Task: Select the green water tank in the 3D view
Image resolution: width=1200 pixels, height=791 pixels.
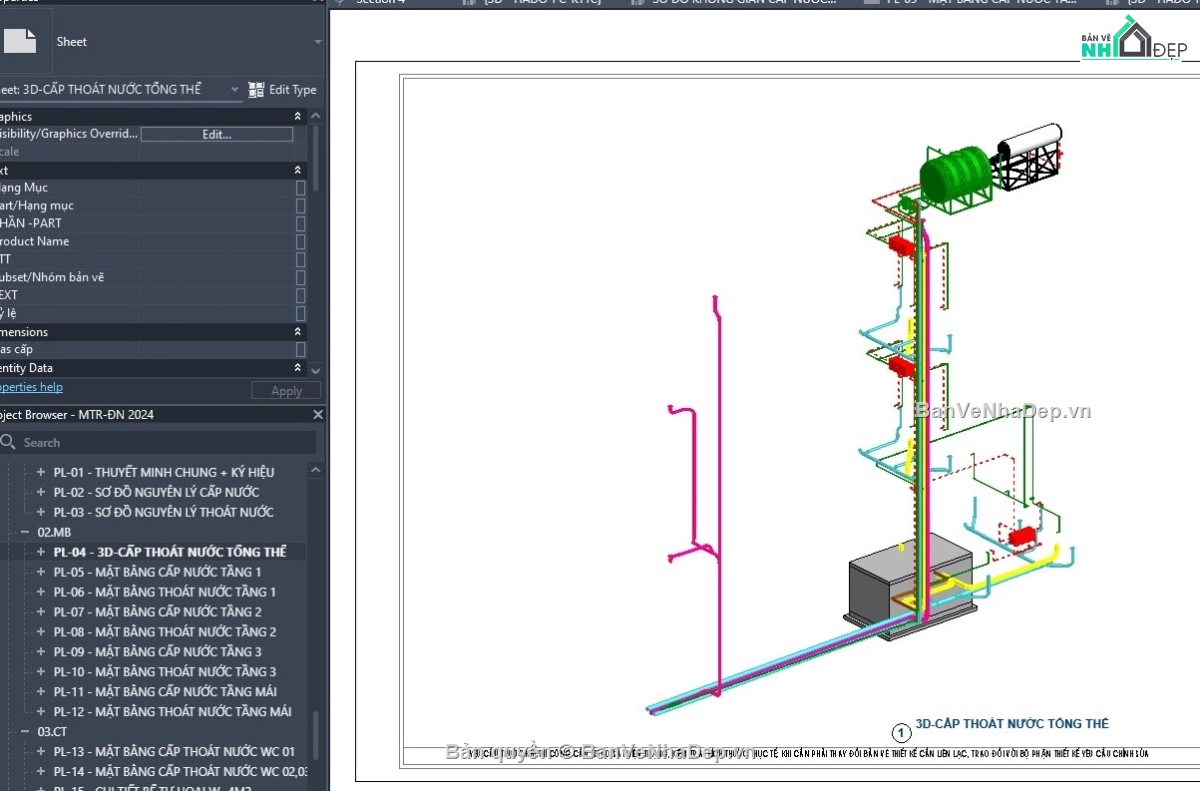Action: 955,175
